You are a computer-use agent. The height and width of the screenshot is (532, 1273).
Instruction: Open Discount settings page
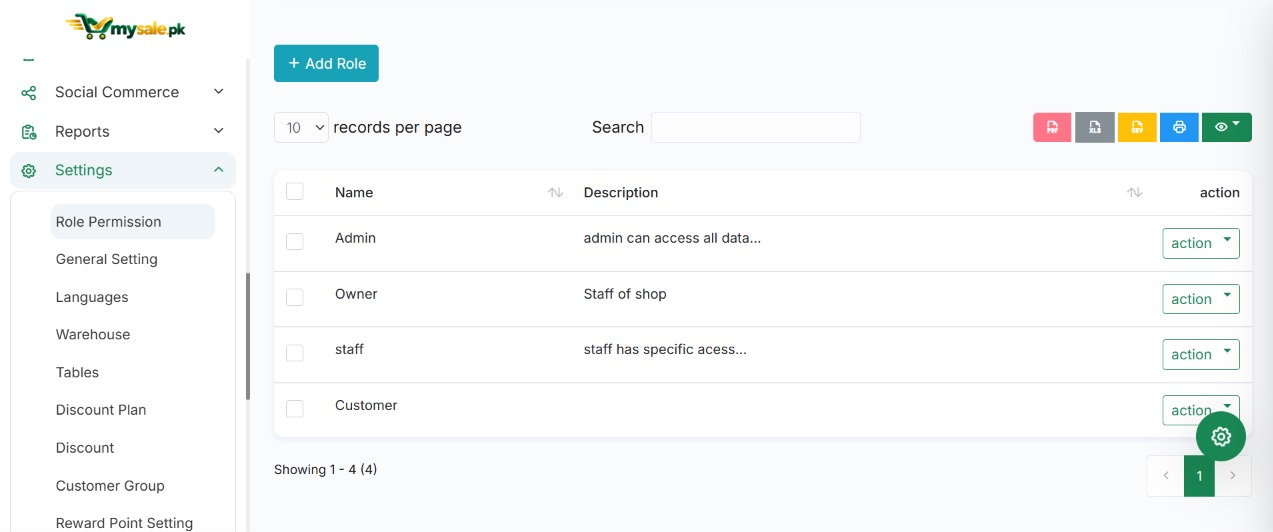coord(85,448)
